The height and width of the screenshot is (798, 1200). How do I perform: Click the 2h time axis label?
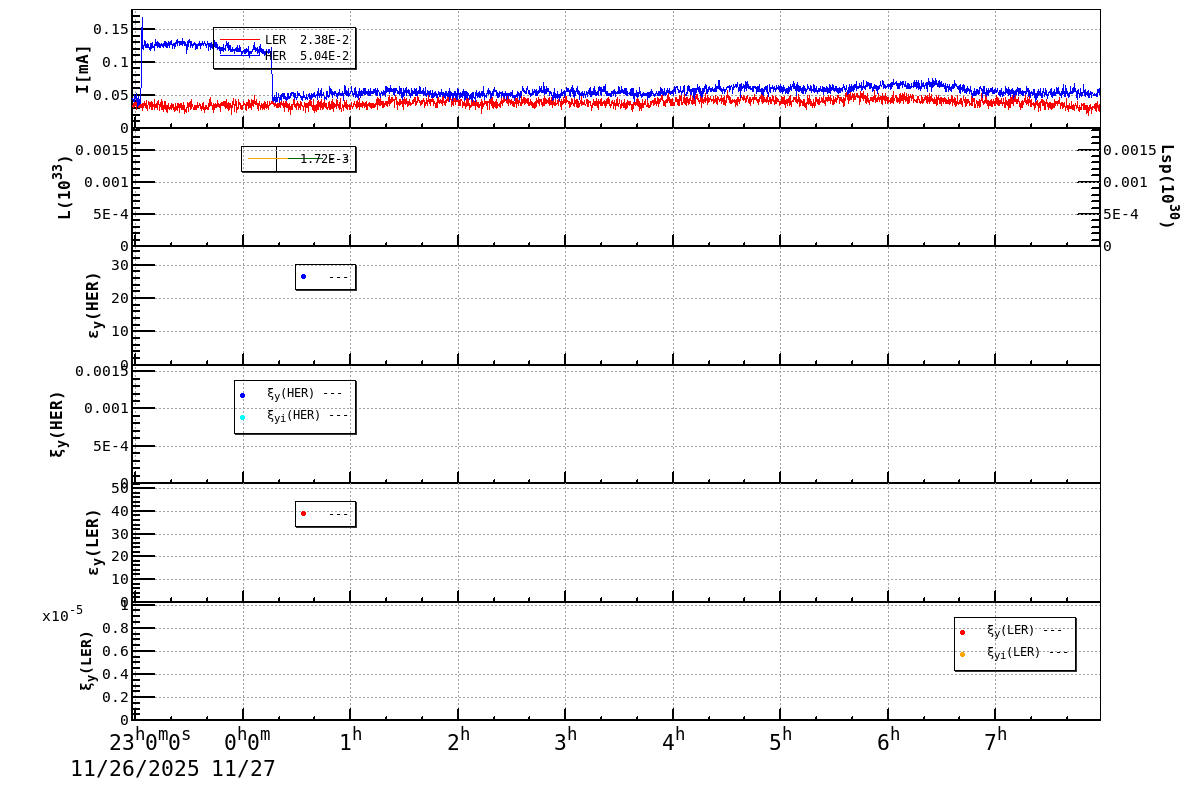pyautogui.click(x=459, y=740)
